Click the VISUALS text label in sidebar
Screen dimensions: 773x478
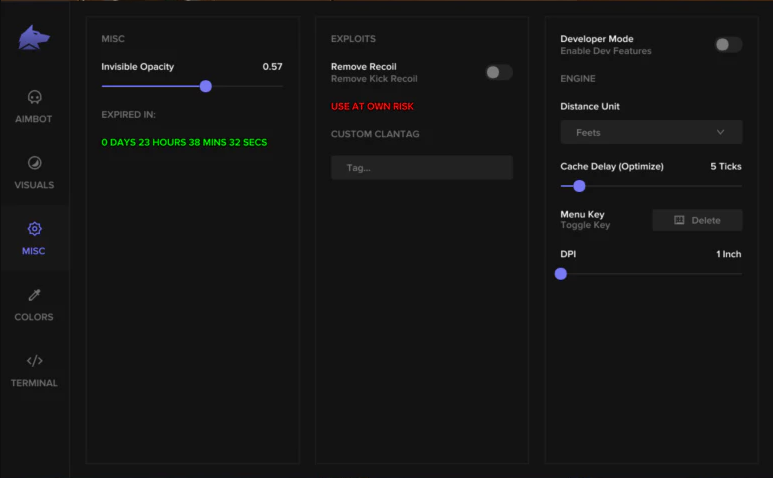coord(34,185)
